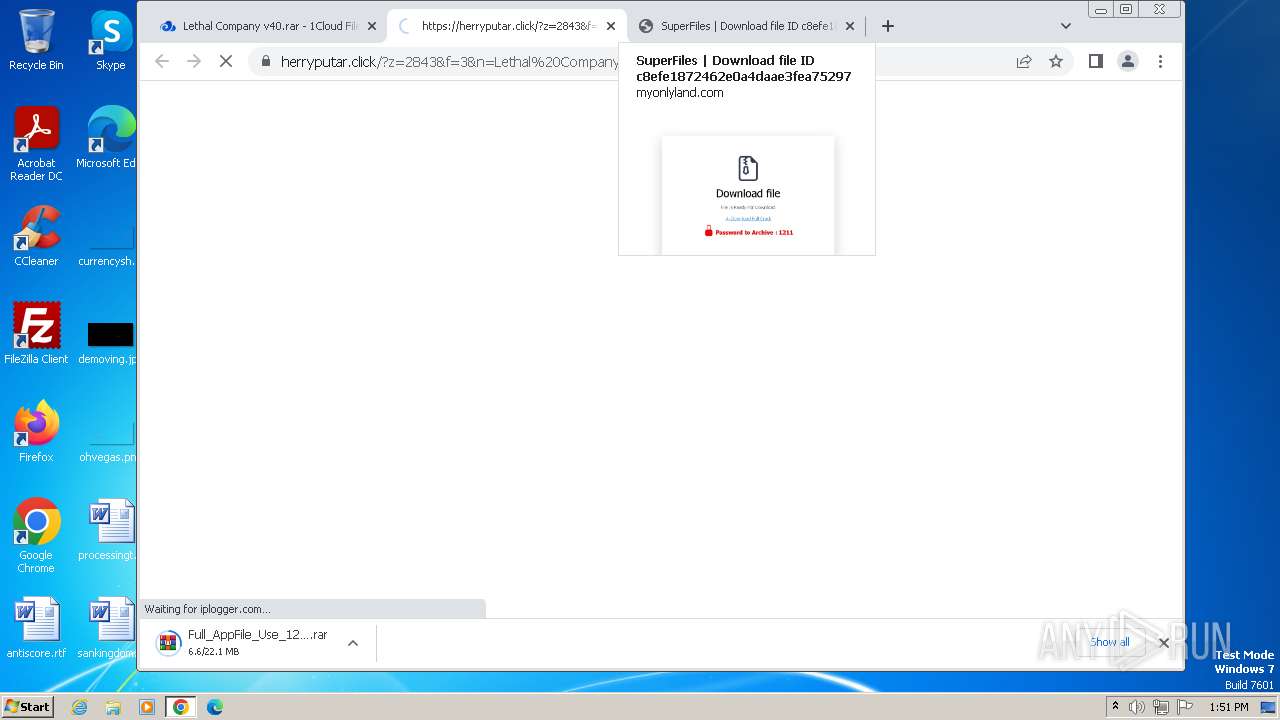Stop loading the current page
Screen dimensions: 1280x720
point(226,61)
